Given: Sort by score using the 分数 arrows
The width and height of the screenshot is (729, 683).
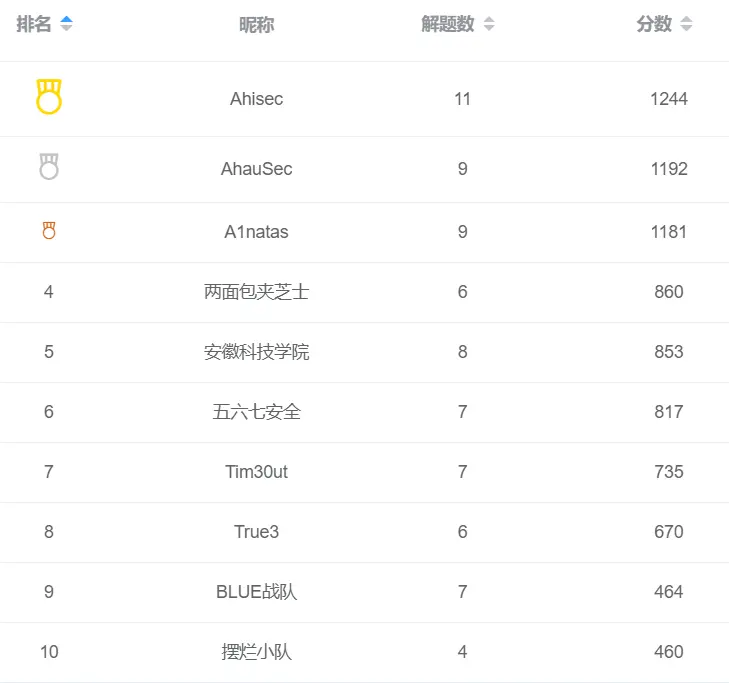Looking at the screenshot, I should (x=686, y=25).
